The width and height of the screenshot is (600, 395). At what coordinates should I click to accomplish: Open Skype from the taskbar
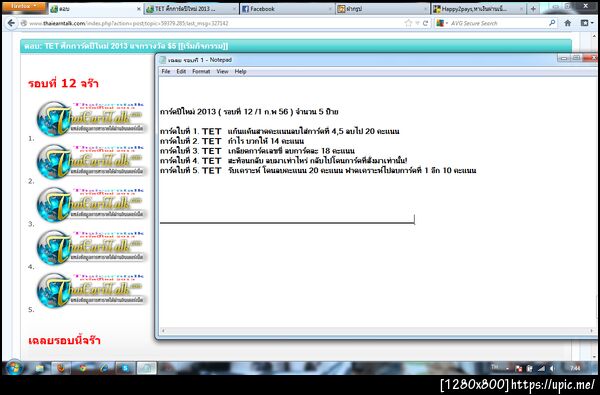(x=125, y=368)
